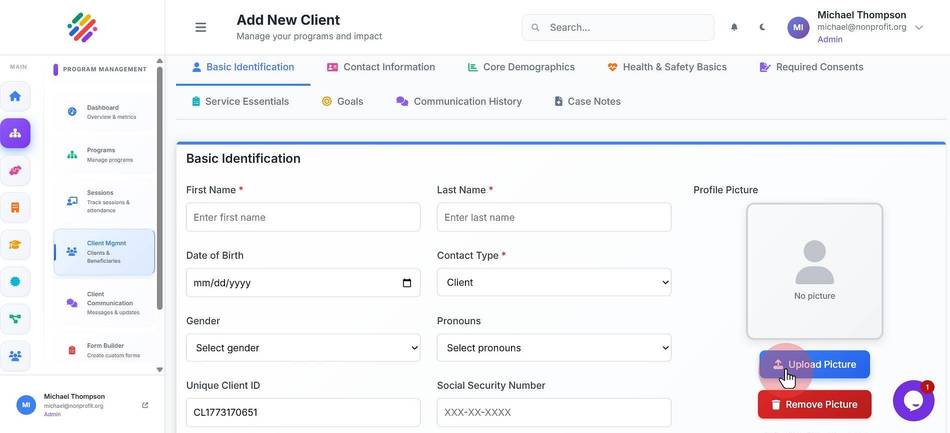Click the Programs hierarchy icon
Image resolution: width=950 pixels, height=433 pixels.
pyautogui.click(x=72, y=154)
